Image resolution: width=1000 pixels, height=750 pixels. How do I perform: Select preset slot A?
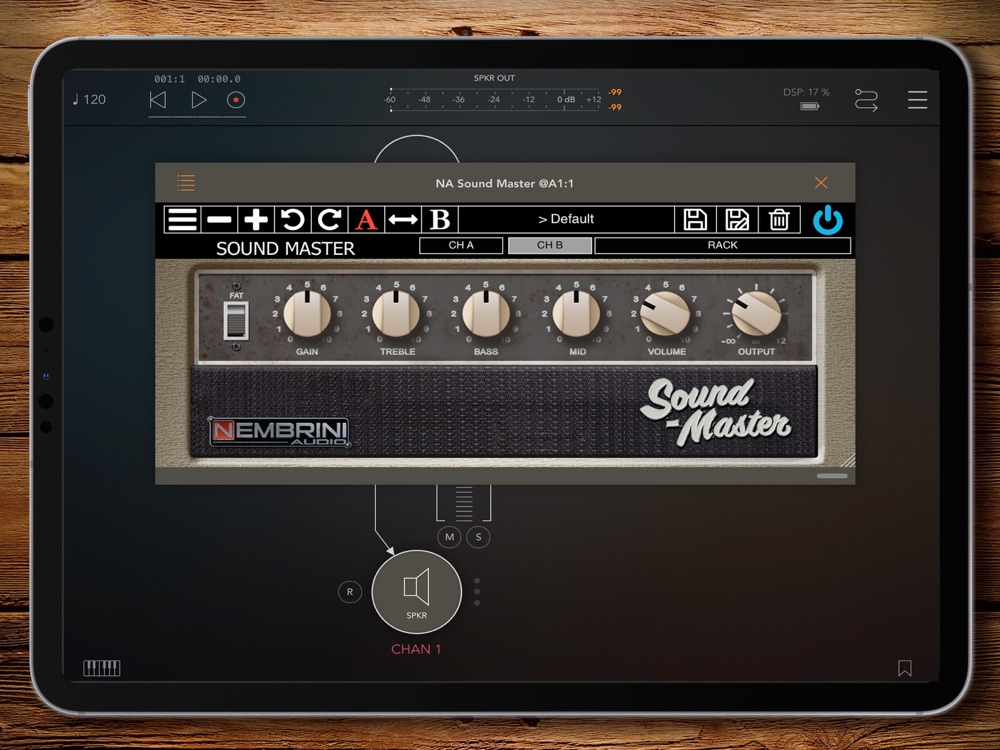366,219
